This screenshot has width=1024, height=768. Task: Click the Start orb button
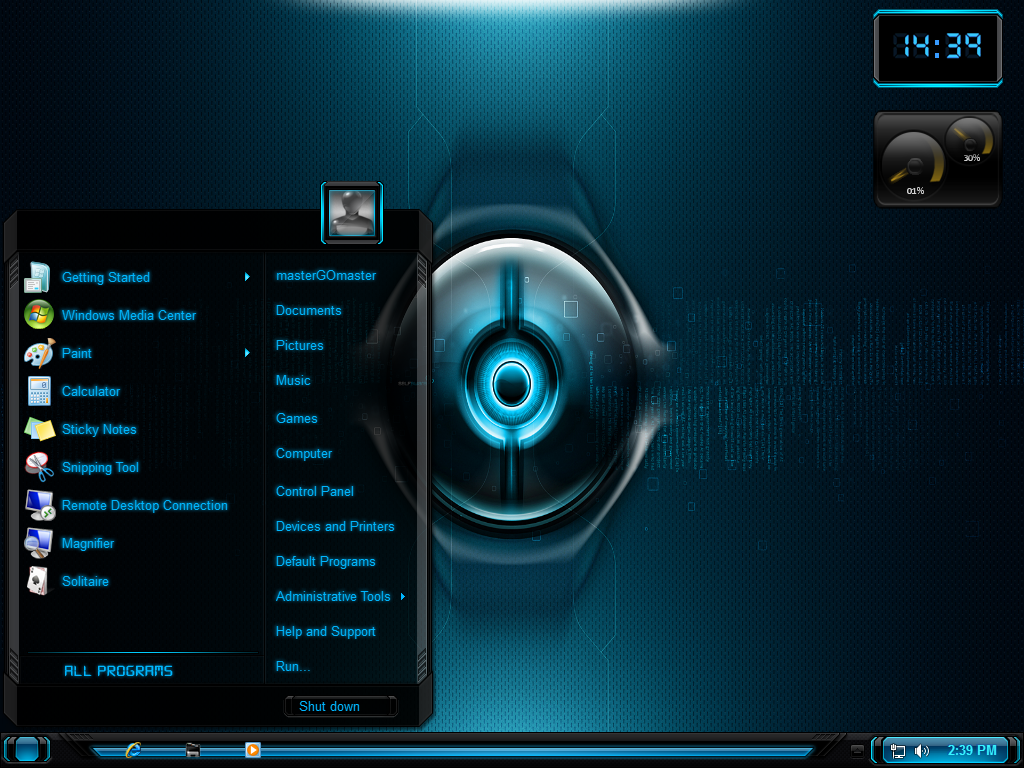coord(27,749)
